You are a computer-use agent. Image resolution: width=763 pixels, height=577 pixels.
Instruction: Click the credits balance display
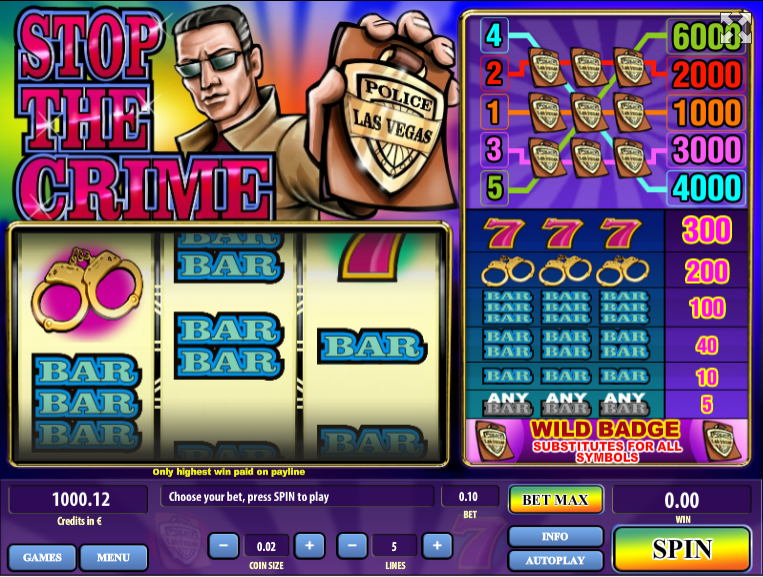coord(78,499)
